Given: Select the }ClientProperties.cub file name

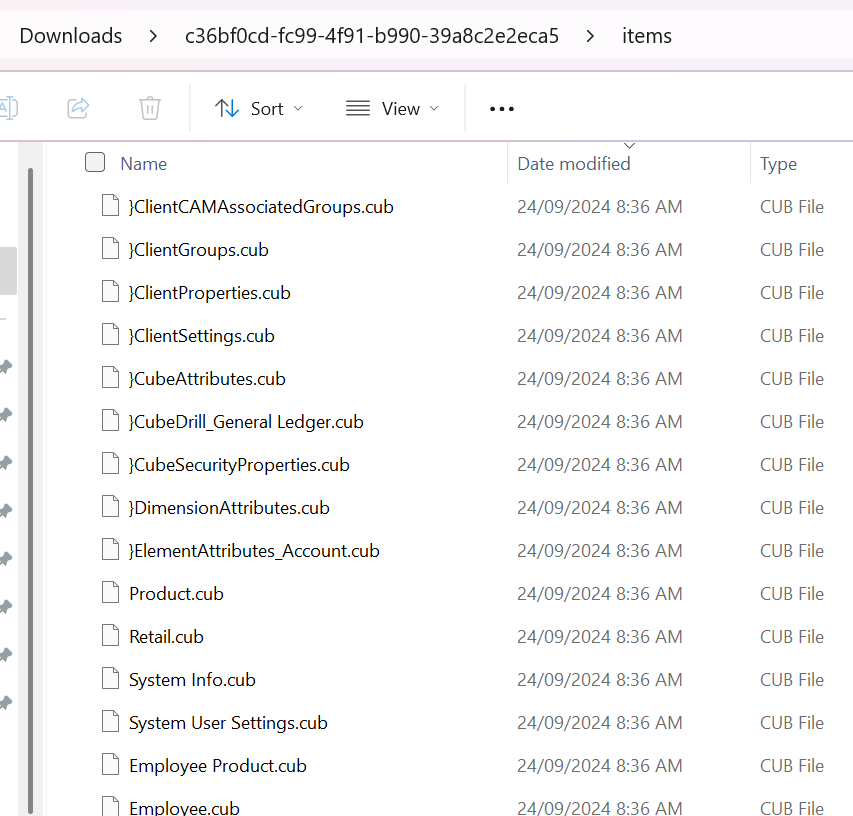Looking at the screenshot, I should point(209,293).
